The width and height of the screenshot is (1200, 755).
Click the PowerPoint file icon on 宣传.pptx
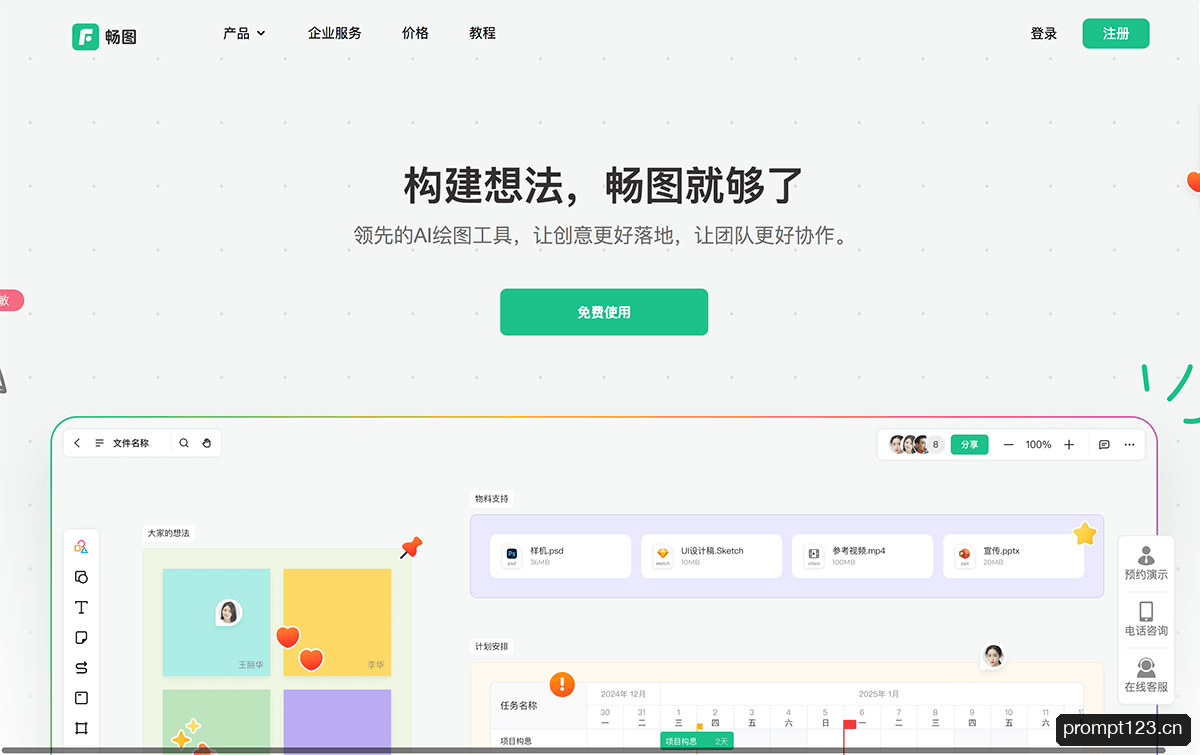(x=964, y=555)
